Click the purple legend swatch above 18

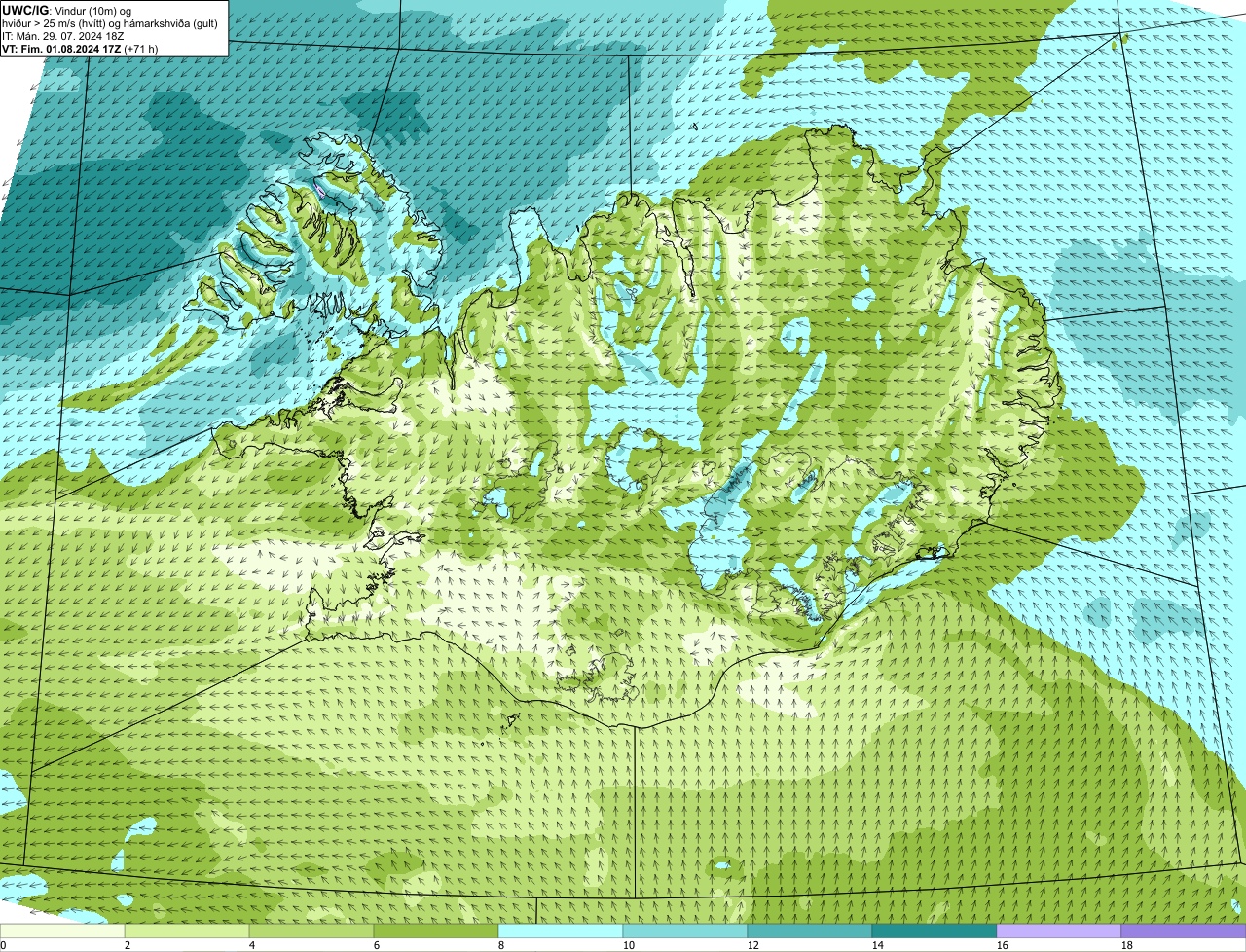click(1184, 932)
